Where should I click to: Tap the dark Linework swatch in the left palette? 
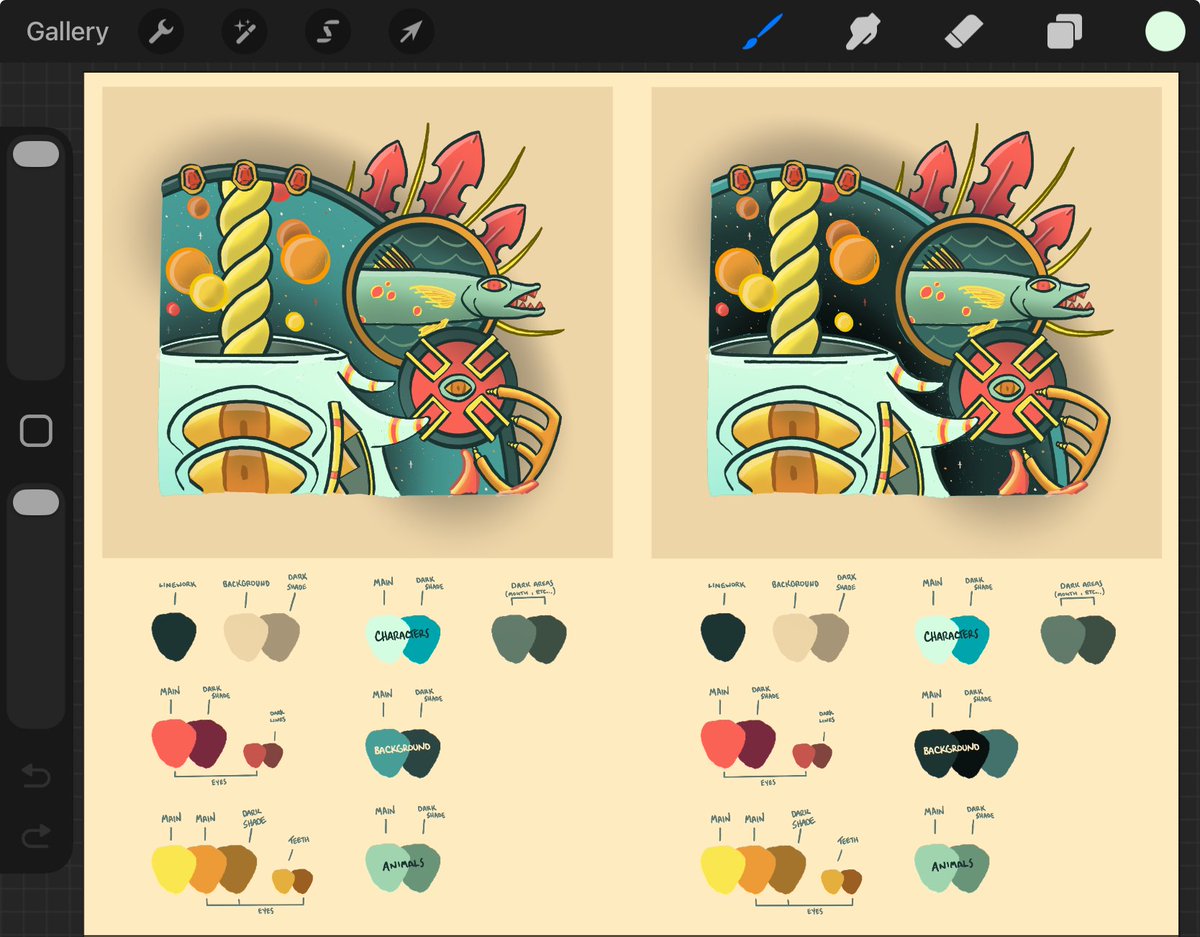174,637
